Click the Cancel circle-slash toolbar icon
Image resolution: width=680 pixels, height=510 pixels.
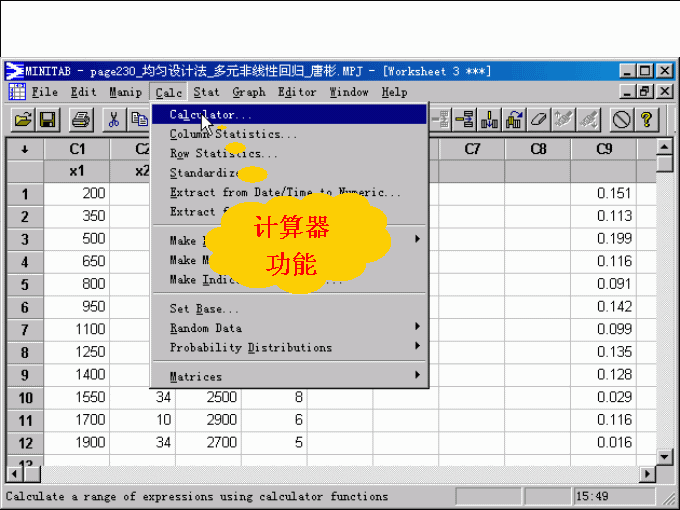(621, 120)
